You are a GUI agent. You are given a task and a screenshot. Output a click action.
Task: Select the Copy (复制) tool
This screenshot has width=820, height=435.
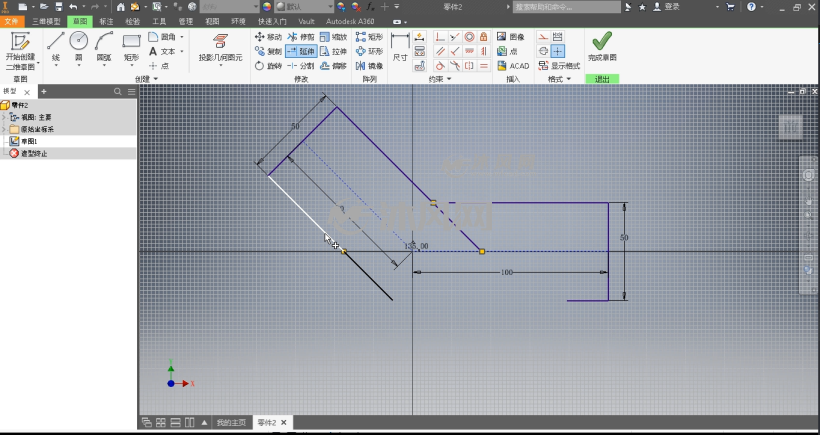pyautogui.click(x=268, y=51)
